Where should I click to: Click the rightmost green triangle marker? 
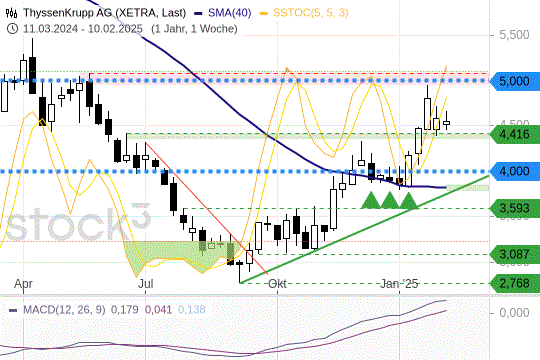coord(408,200)
